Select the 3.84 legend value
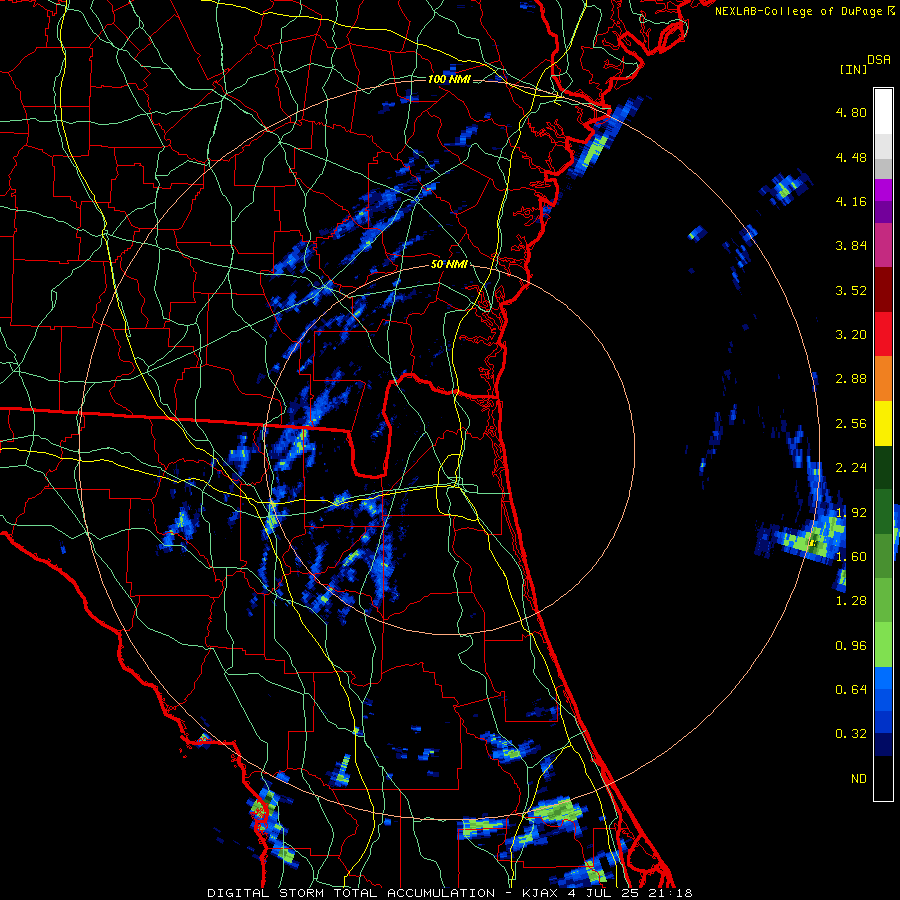 [851, 246]
